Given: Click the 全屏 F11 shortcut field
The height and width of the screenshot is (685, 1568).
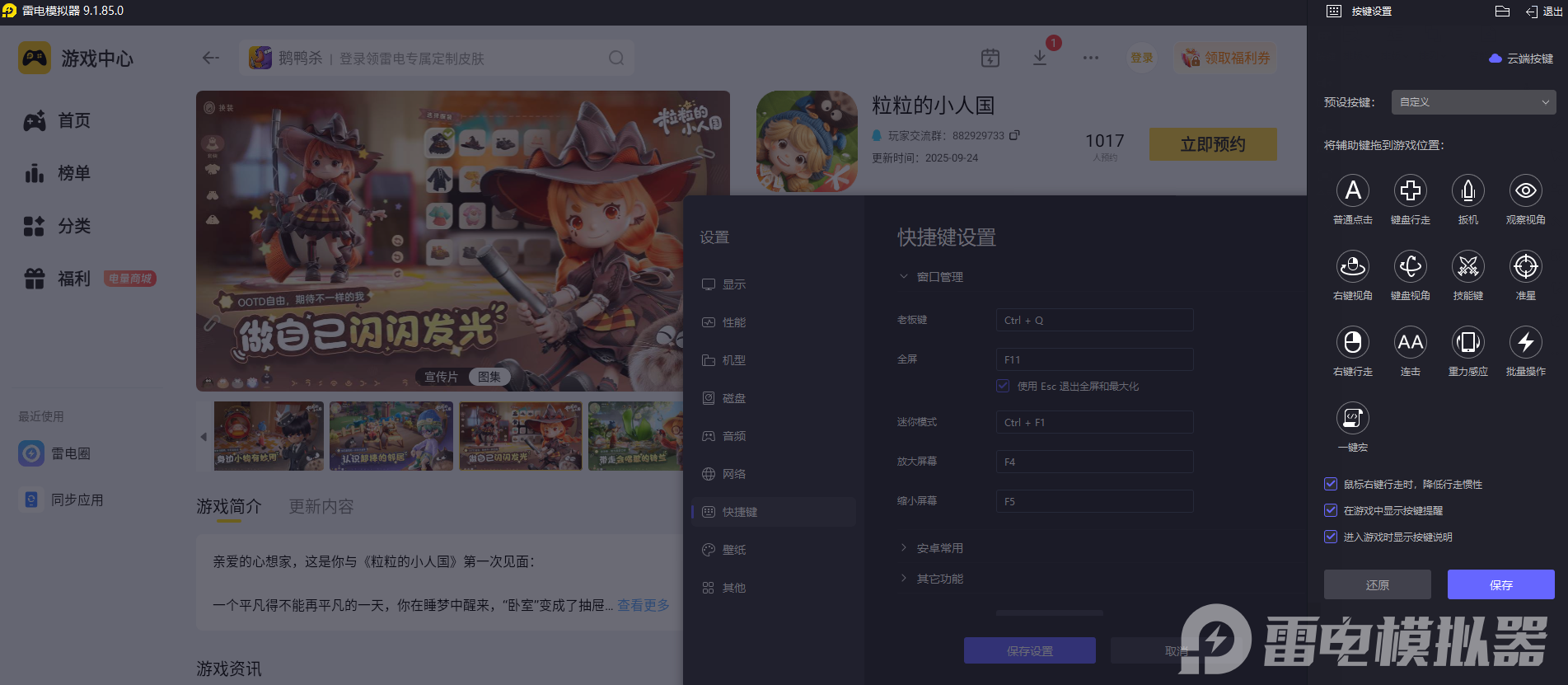Looking at the screenshot, I should [1094, 359].
